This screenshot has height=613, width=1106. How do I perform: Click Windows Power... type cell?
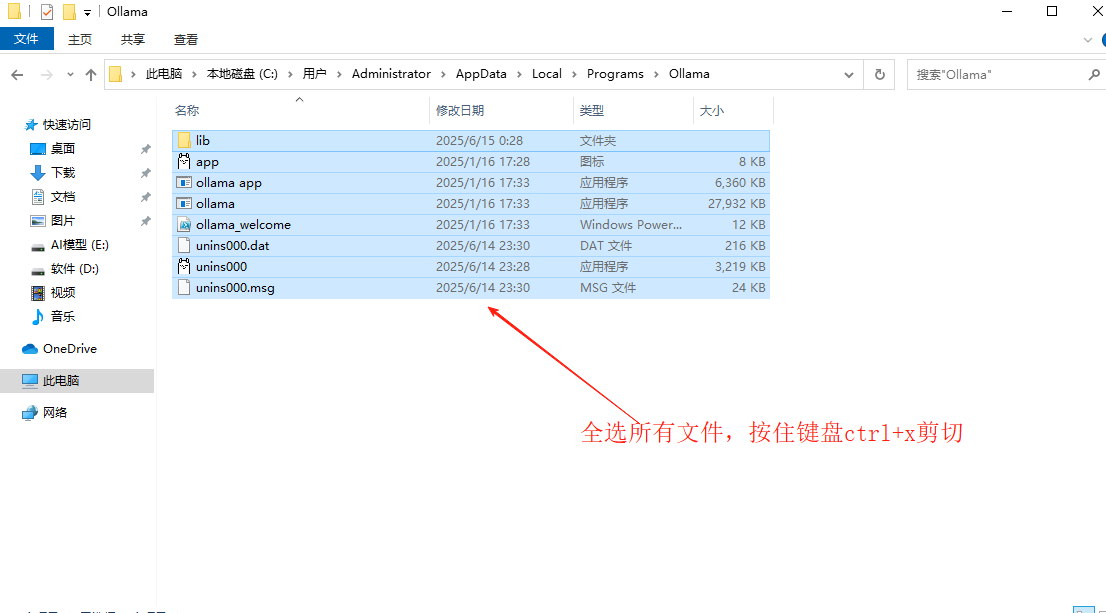631,224
